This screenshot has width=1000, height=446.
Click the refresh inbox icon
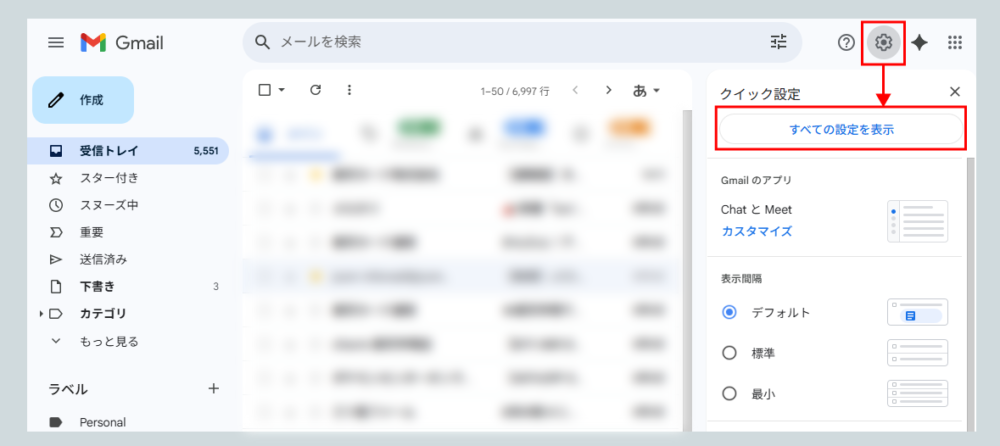point(315,90)
